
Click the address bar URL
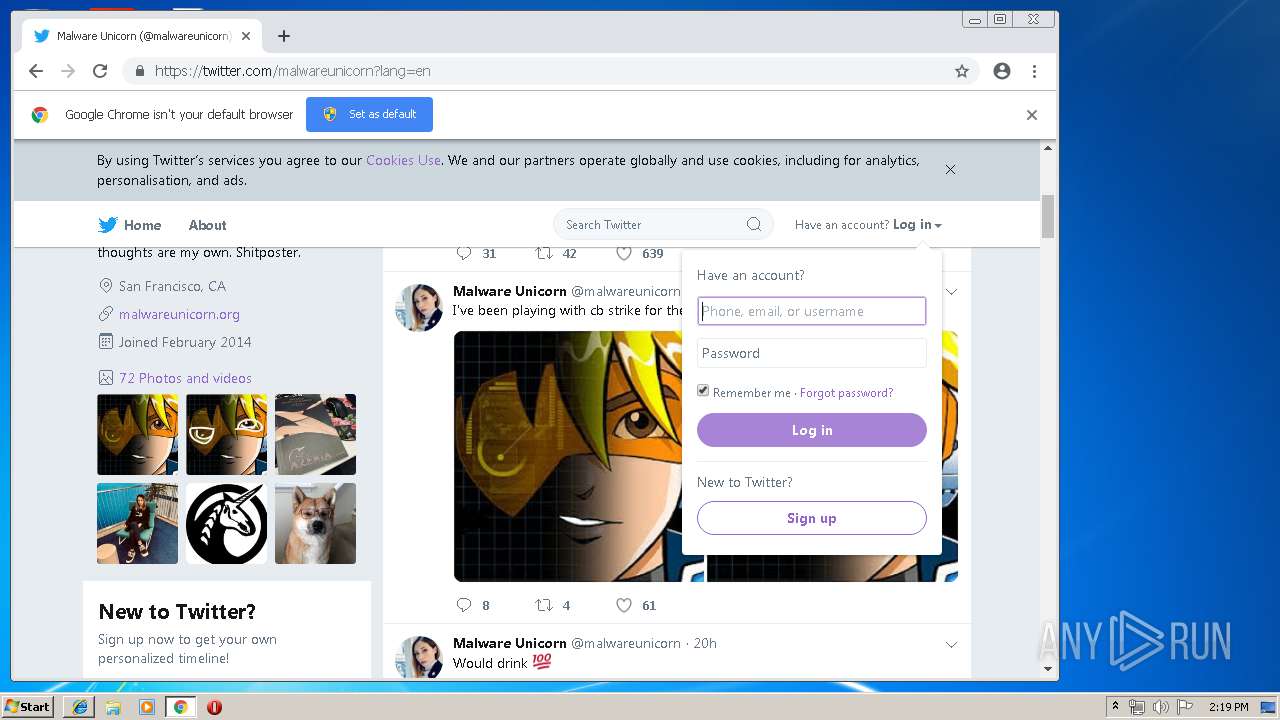(293, 71)
